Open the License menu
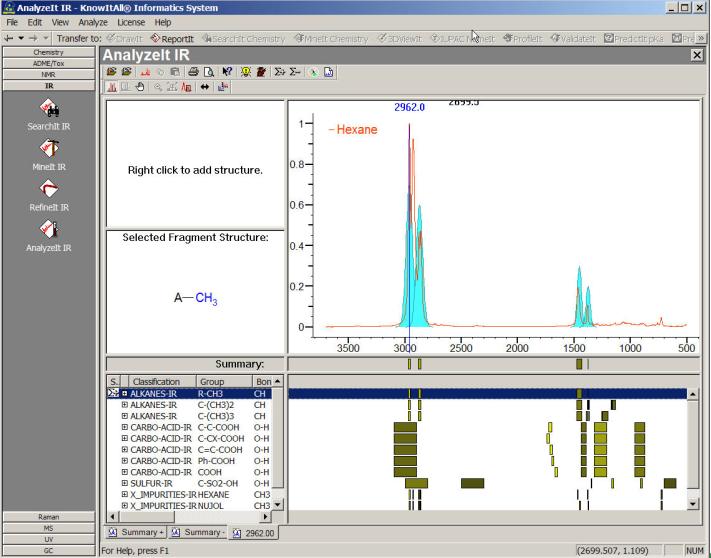Viewport: 711px width, 558px height. 131,22
